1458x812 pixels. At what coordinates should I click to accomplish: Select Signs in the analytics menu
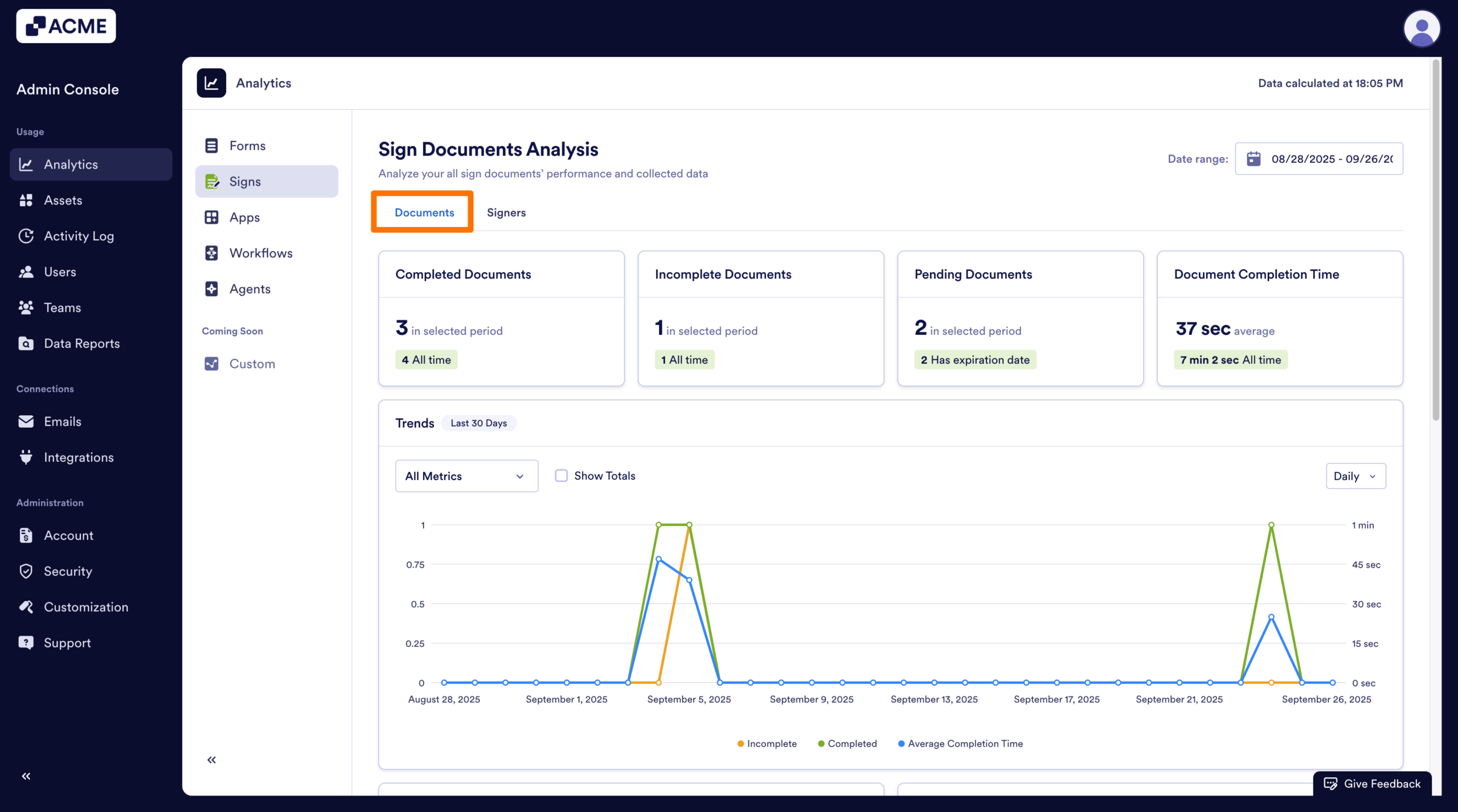tap(245, 181)
